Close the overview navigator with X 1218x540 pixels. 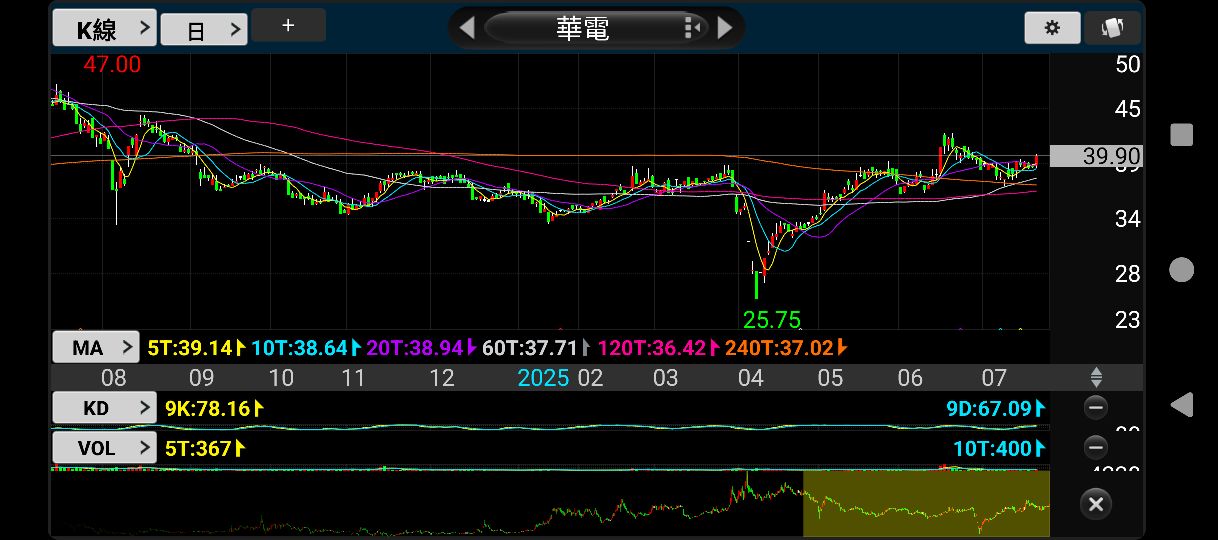click(1096, 503)
